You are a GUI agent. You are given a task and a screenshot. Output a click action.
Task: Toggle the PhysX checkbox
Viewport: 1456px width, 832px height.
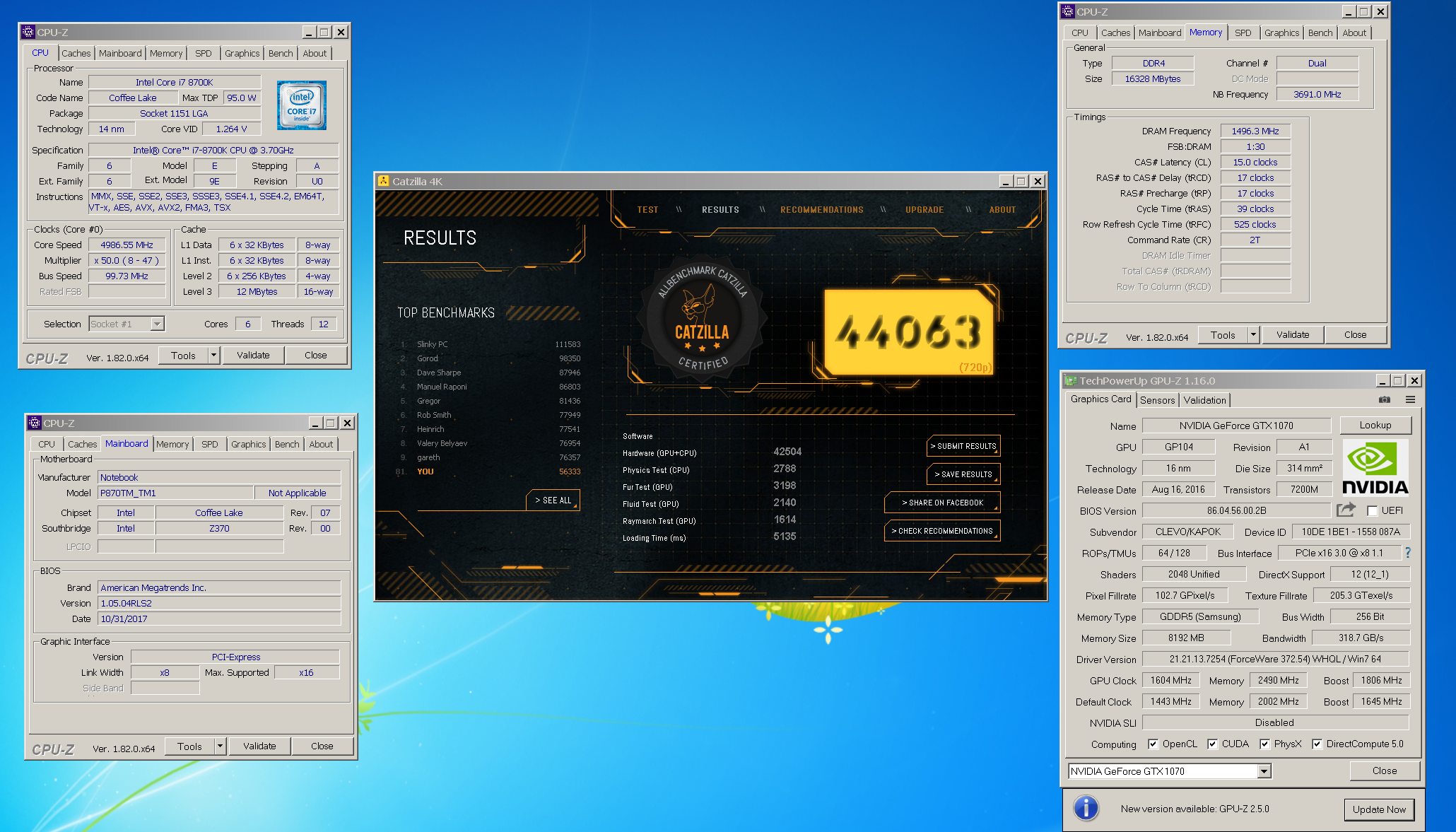pyautogui.click(x=1264, y=744)
